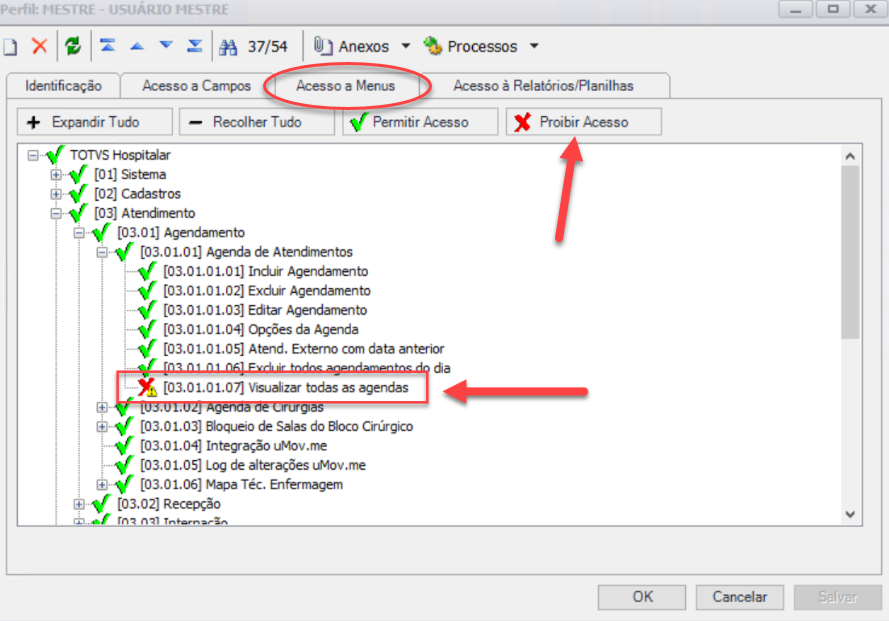Click the binoculars search icon

pos(228,47)
